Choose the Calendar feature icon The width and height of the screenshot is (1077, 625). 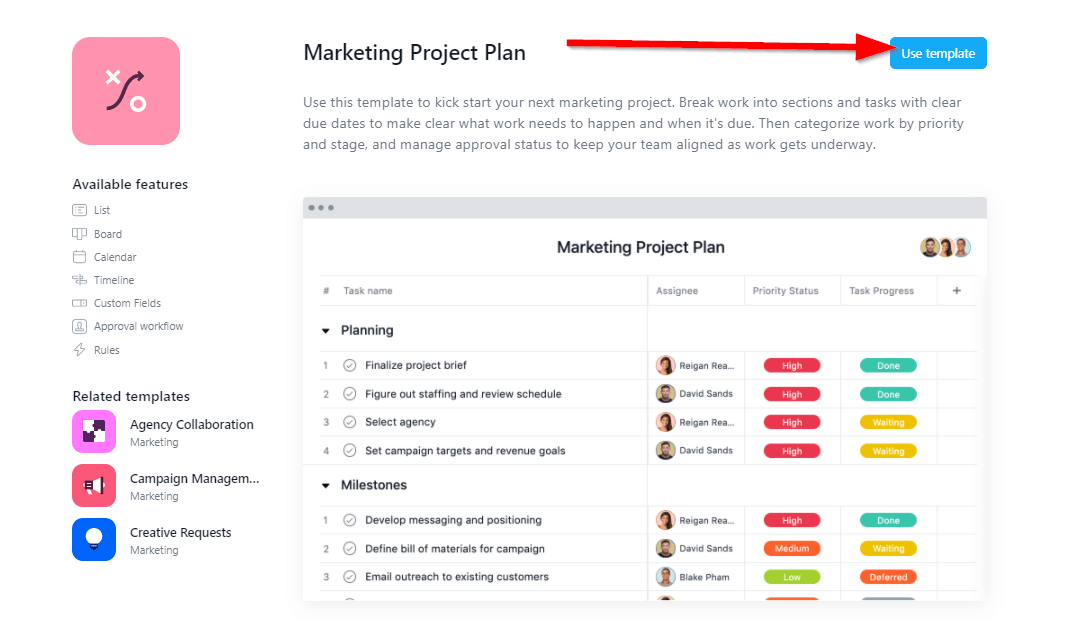point(80,257)
